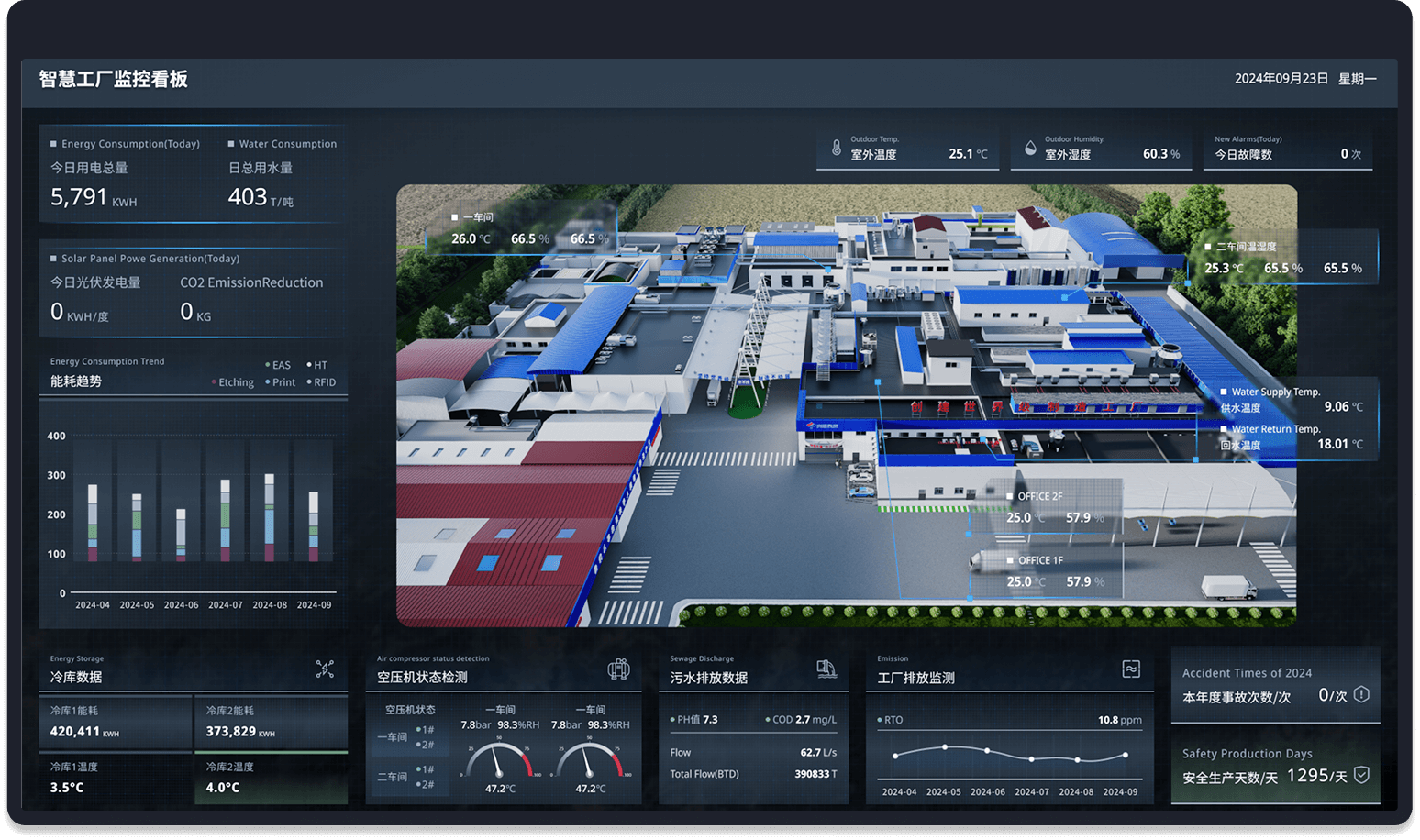Click the safety production shield icon
Viewport: 1420px width, 840px height.
pyautogui.click(x=1361, y=775)
